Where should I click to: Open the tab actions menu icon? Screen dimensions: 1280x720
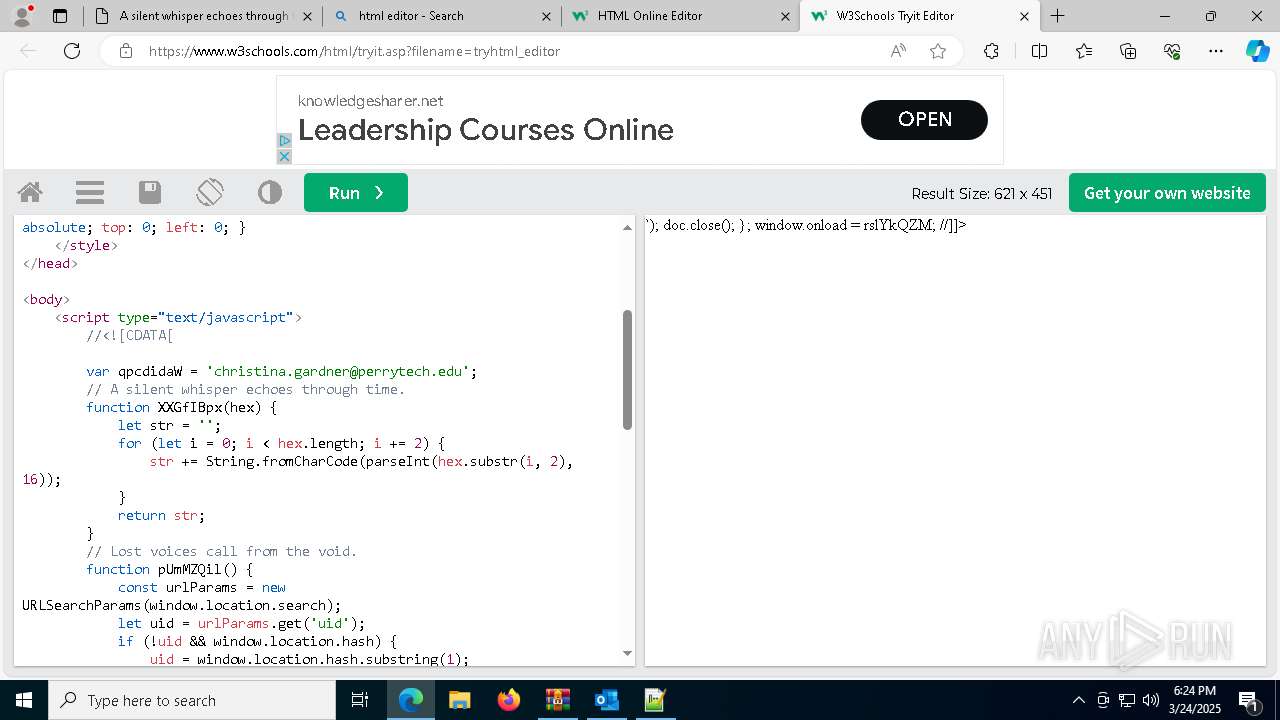pos(60,16)
